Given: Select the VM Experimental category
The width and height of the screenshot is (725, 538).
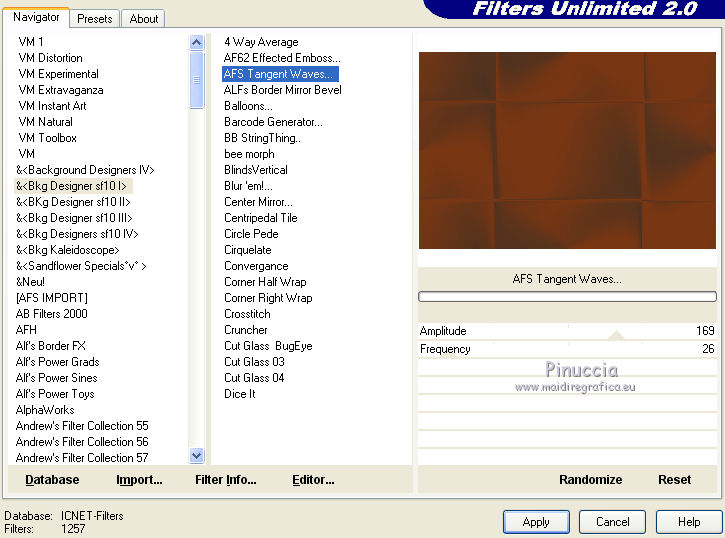Looking at the screenshot, I should pos(58,74).
